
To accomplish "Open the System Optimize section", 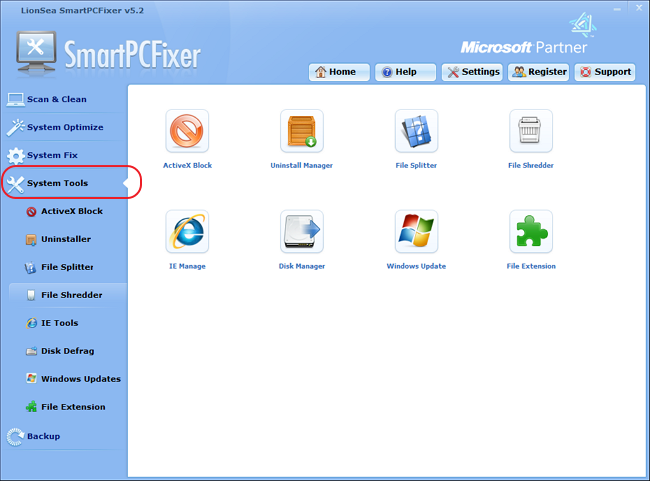I will point(64,127).
